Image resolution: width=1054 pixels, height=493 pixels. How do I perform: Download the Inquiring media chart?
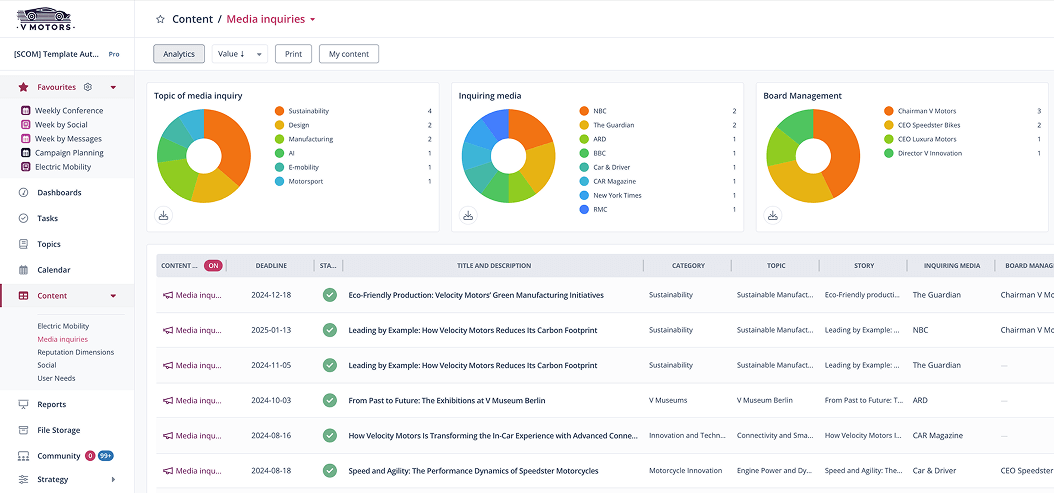point(468,215)
